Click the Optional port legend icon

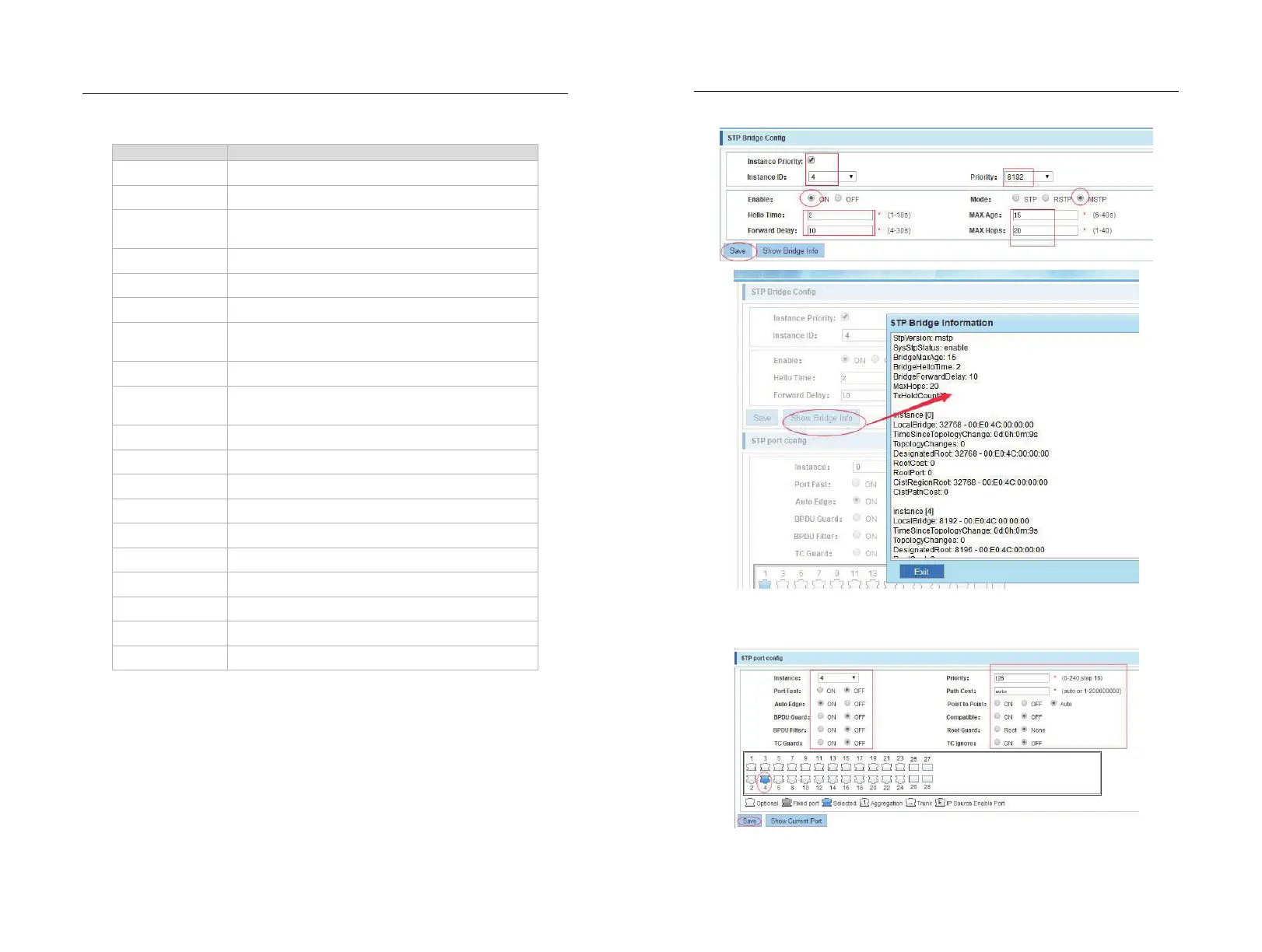[750, 803]
